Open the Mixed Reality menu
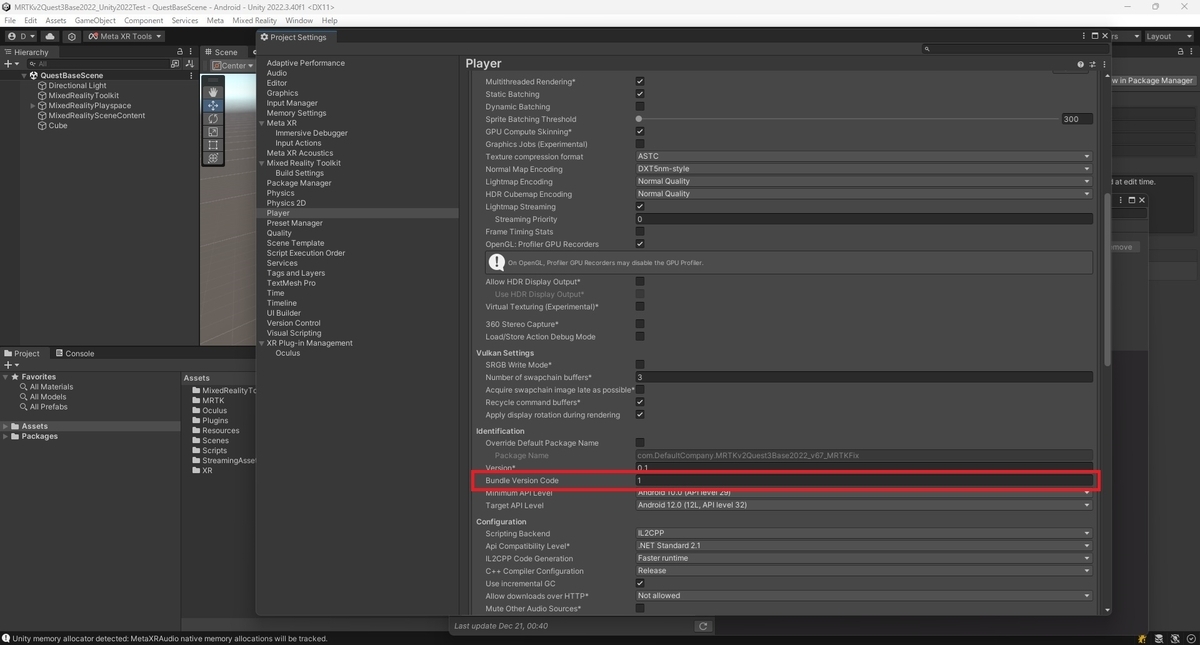 (x=254, y=20)
